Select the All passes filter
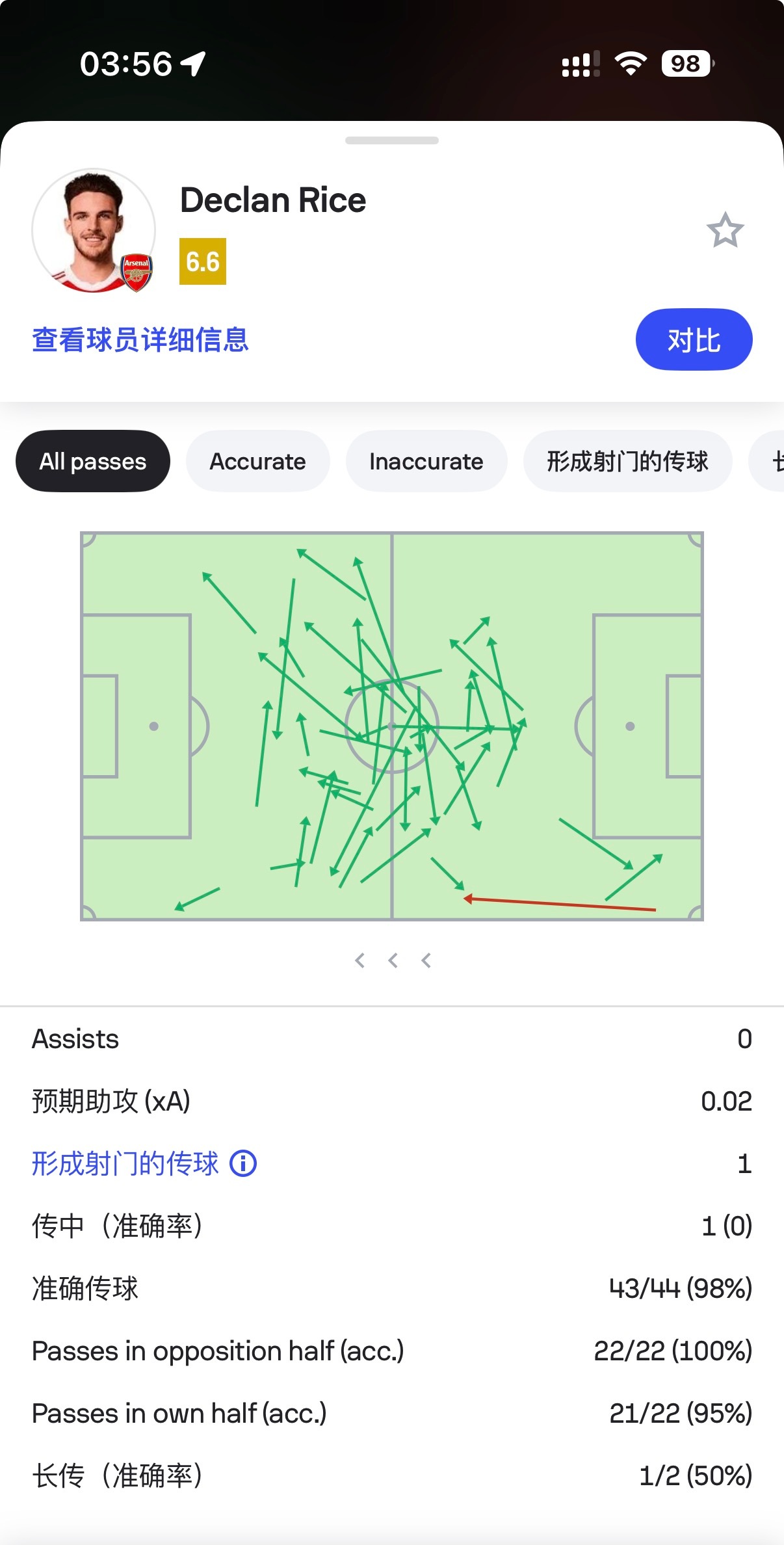 93,461
